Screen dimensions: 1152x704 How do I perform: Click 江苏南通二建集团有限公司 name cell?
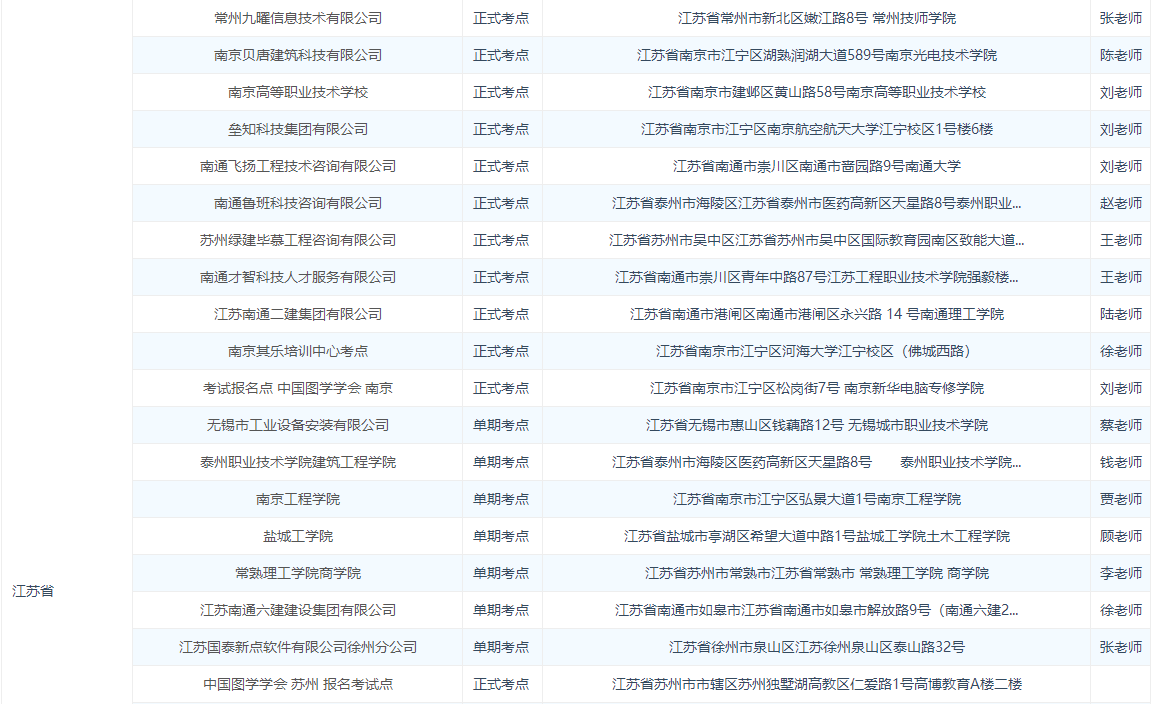click(297, 314)
